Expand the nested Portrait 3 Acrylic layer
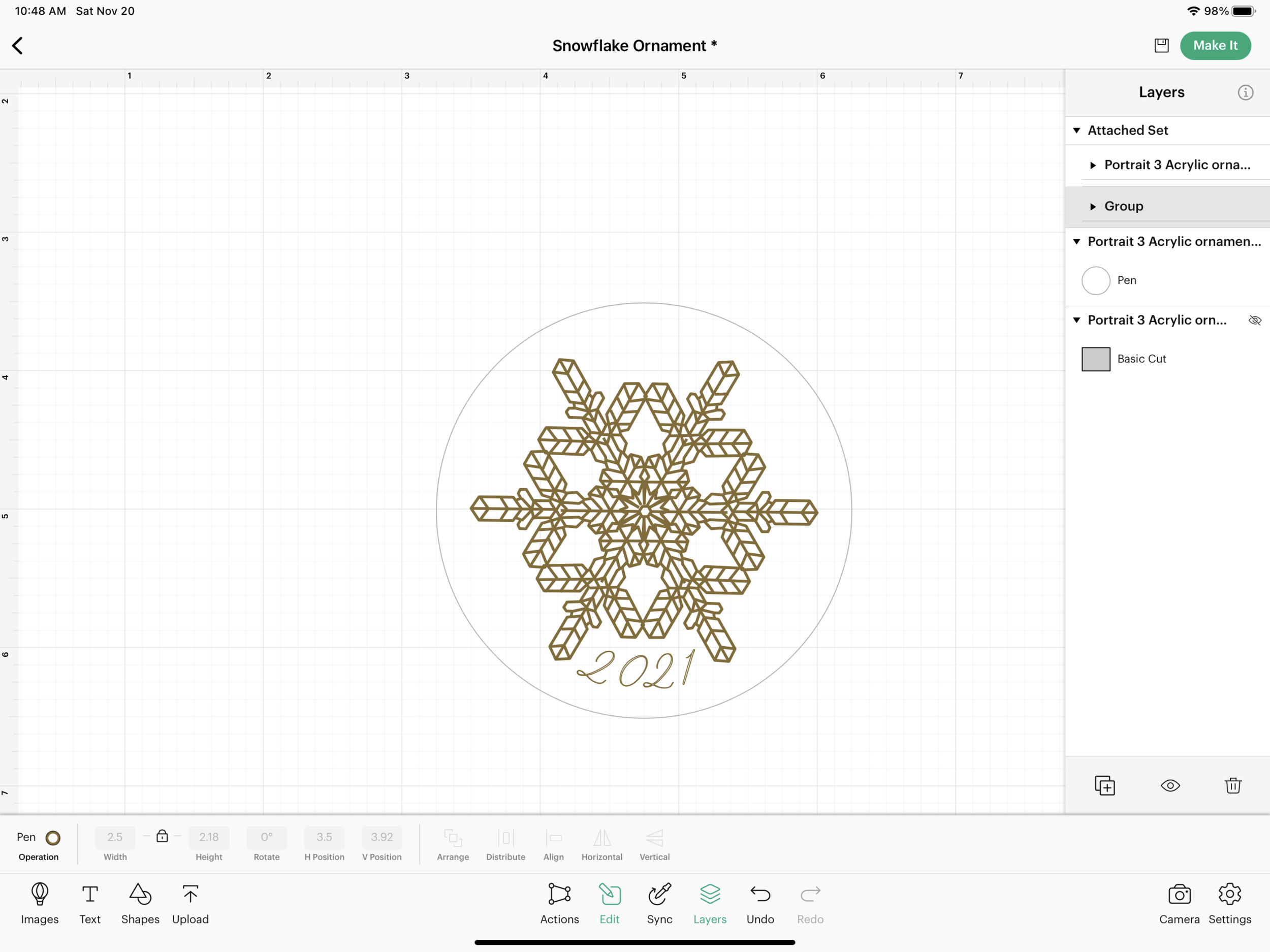The image size is (1270, 952). 1093,166
